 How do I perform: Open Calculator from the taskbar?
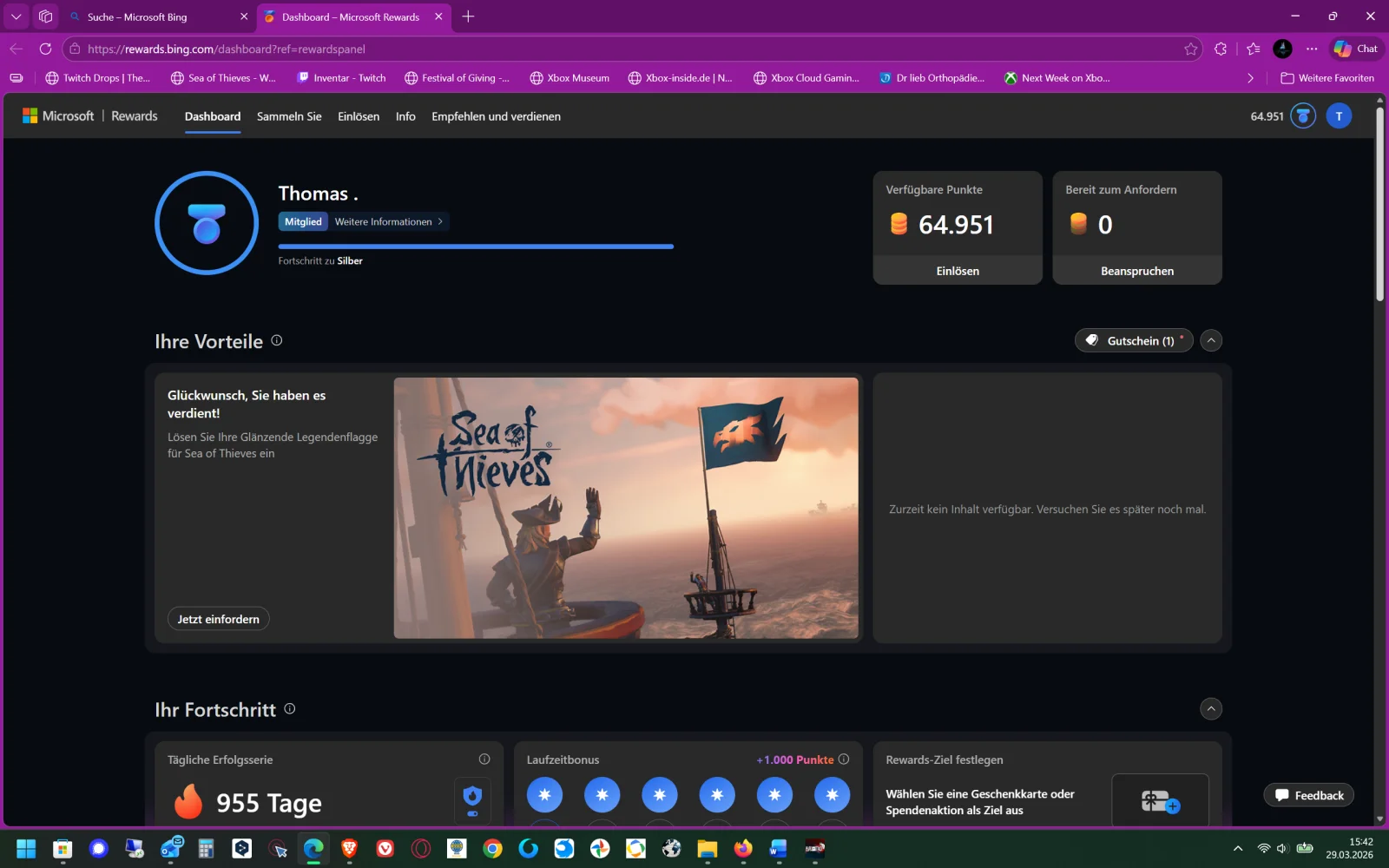(206, 848)
